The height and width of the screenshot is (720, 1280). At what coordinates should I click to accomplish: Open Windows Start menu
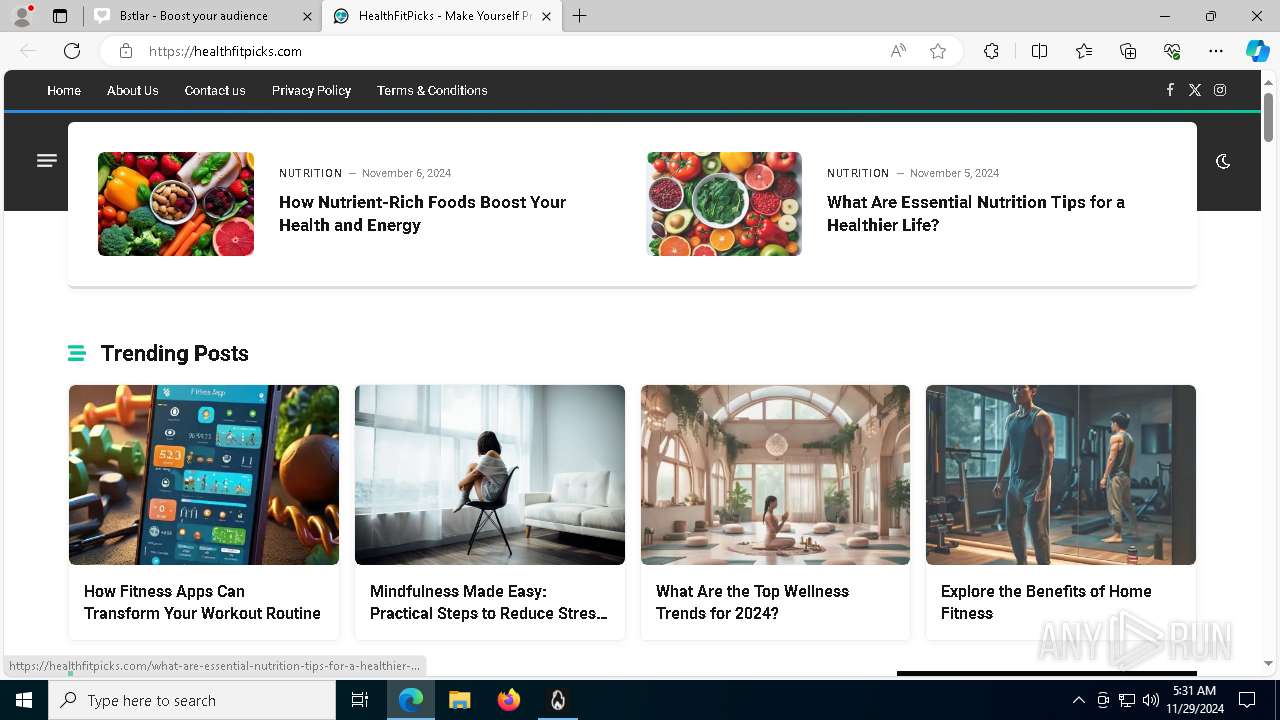(24, 700)
